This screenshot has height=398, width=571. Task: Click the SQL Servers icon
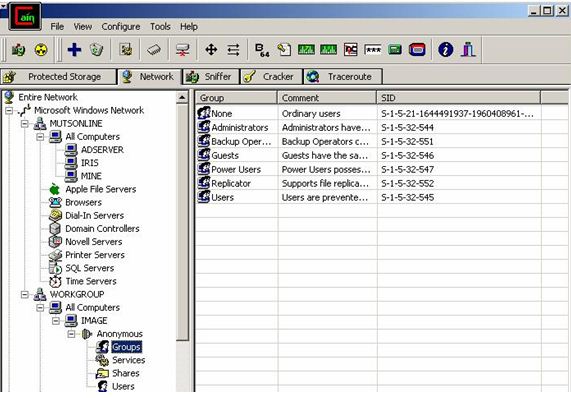tap(55, 268)
